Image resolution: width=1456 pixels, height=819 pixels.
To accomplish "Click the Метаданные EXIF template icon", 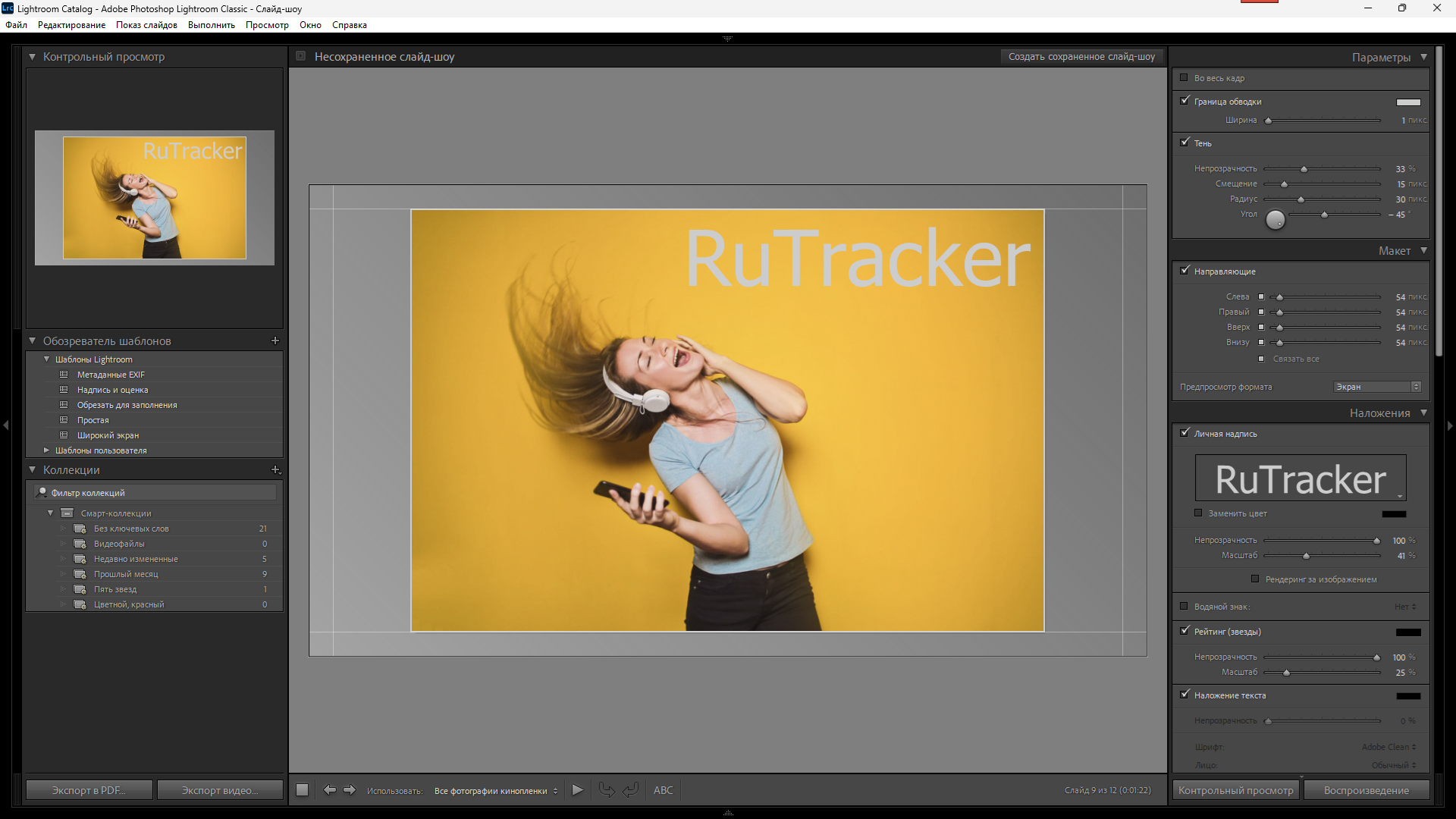I will [x=64, y=375].
